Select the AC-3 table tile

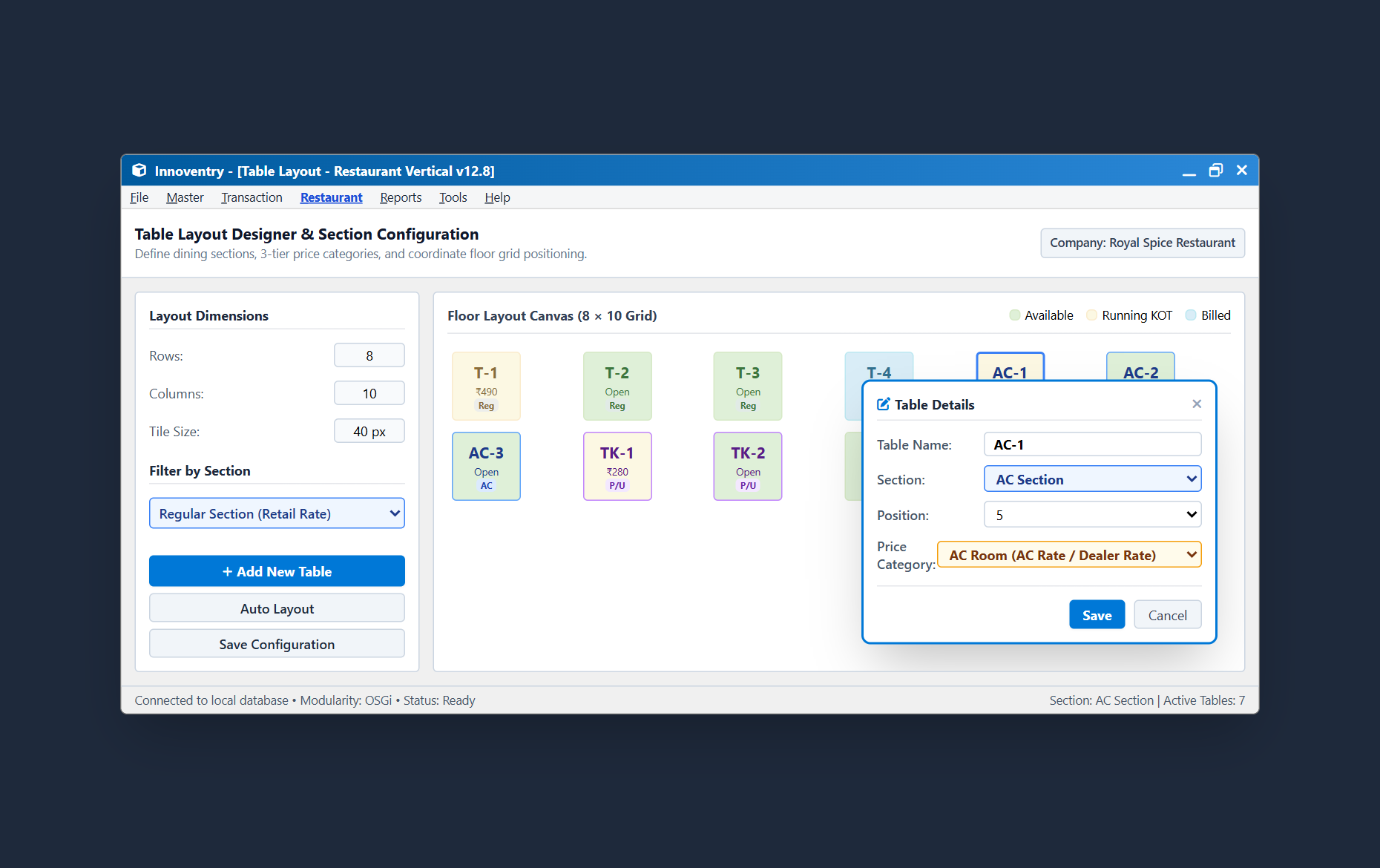point(486,467)
